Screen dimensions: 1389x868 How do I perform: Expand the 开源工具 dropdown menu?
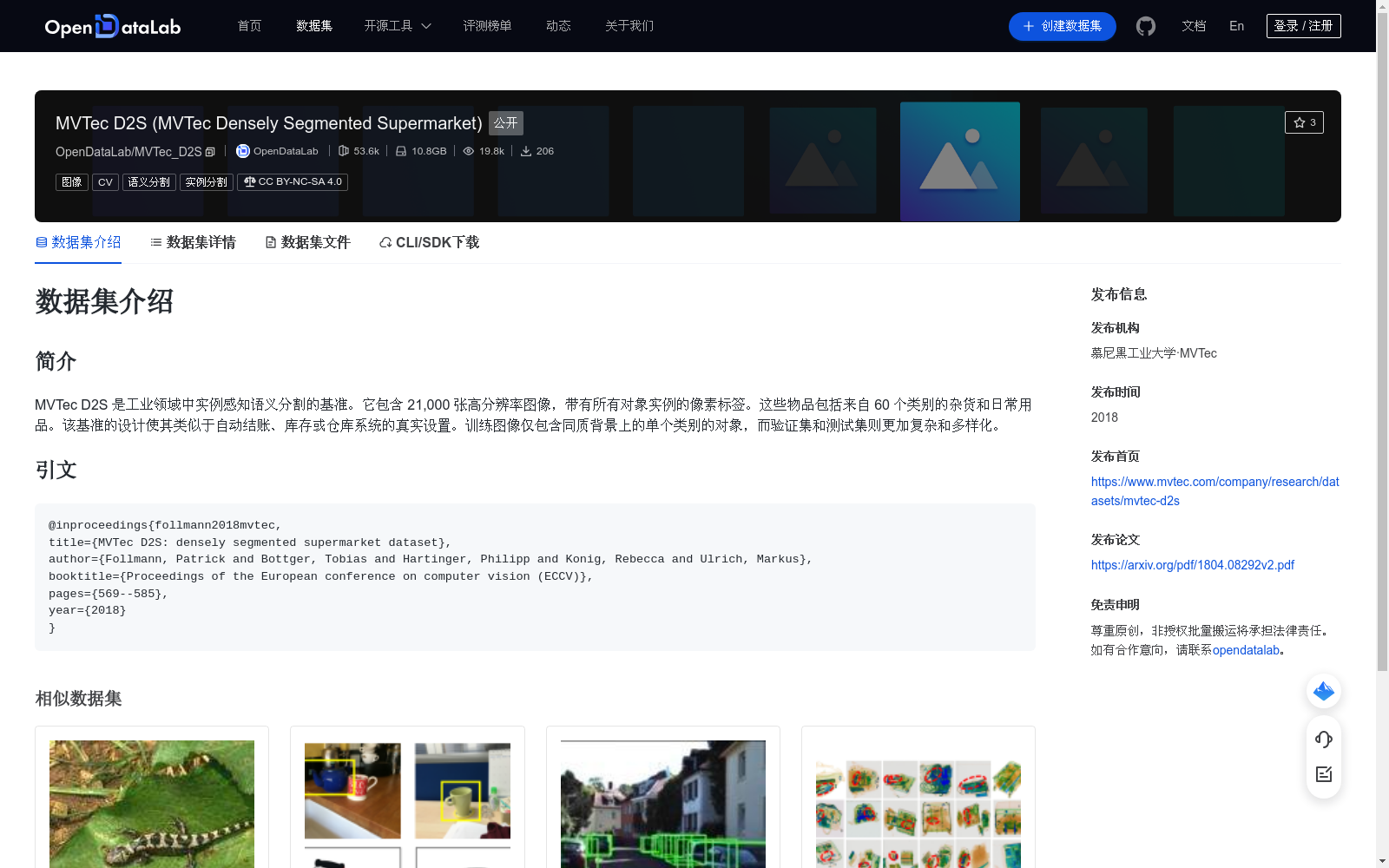click(x=398, y=26)
